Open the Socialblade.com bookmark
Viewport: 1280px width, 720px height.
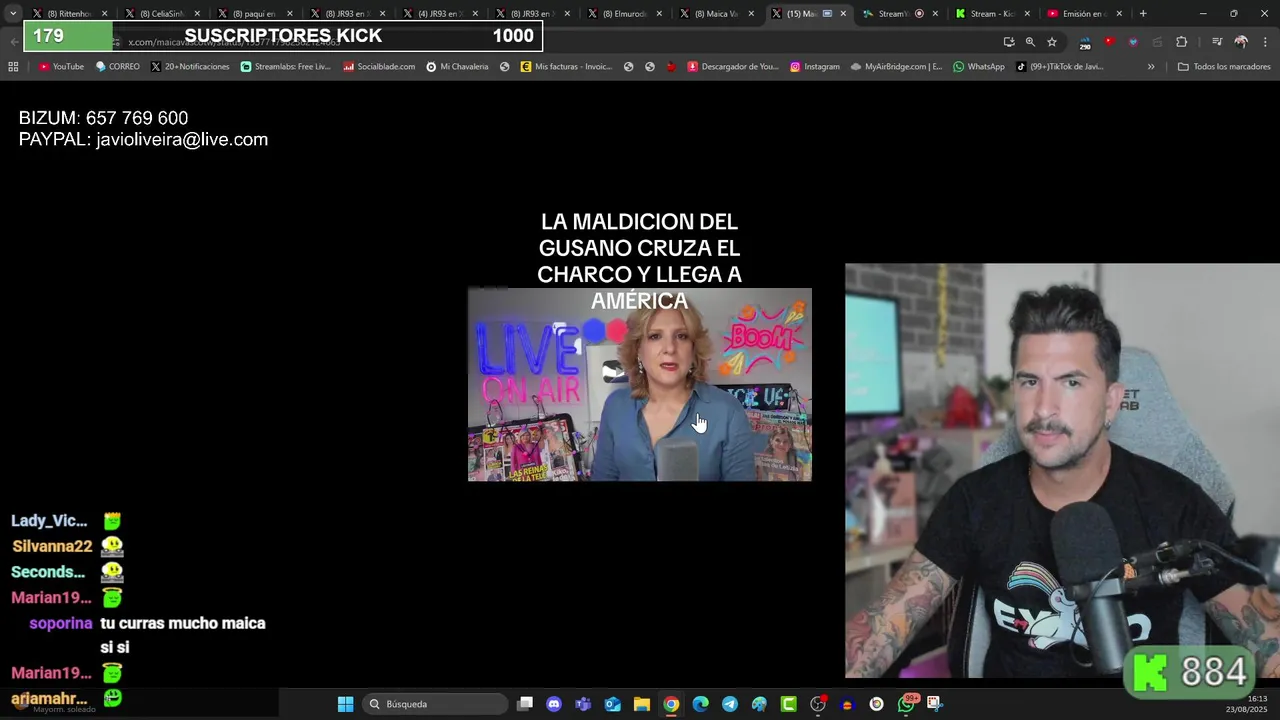tap(379, 67)
